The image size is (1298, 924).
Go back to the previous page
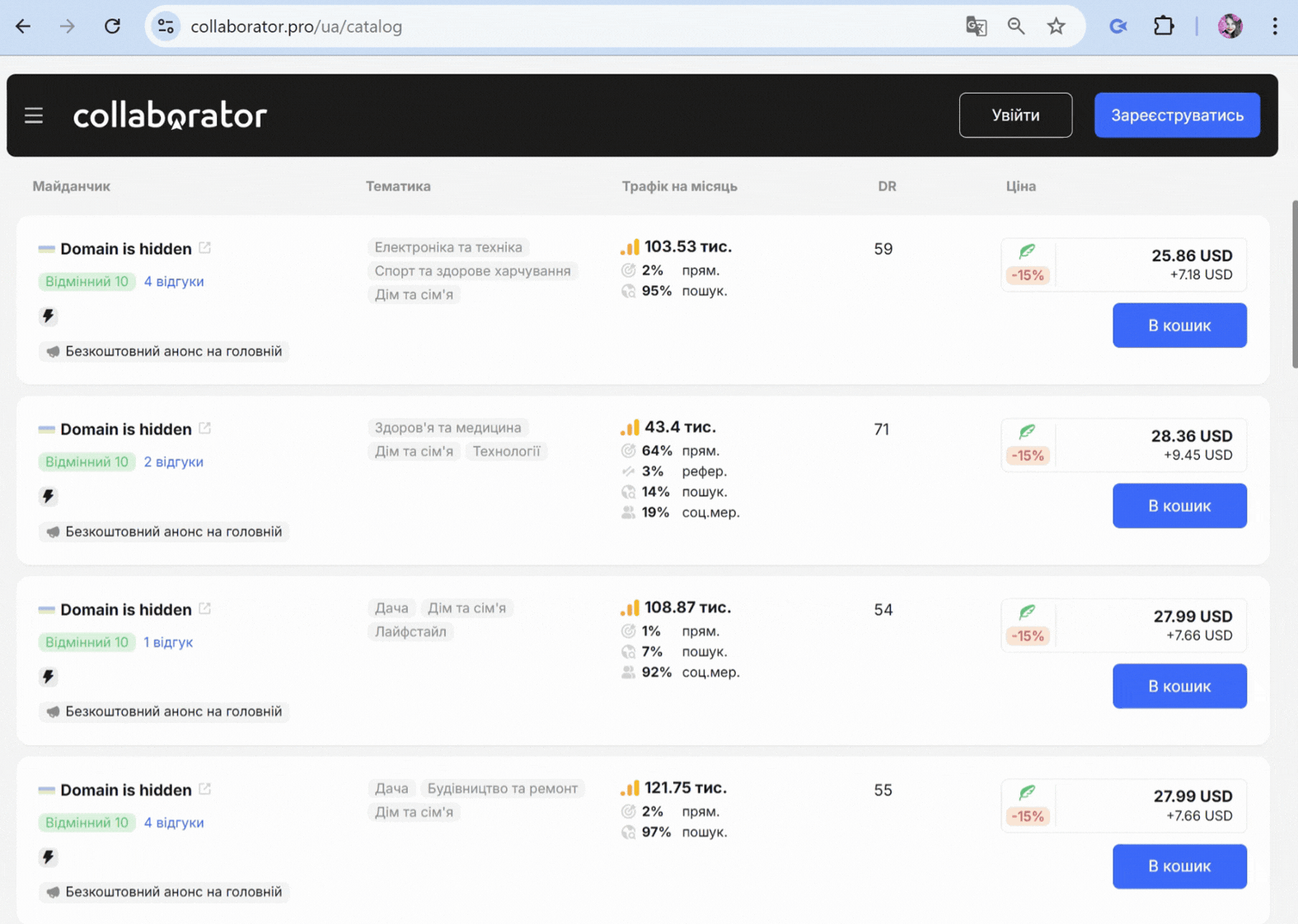click(23, 26)
